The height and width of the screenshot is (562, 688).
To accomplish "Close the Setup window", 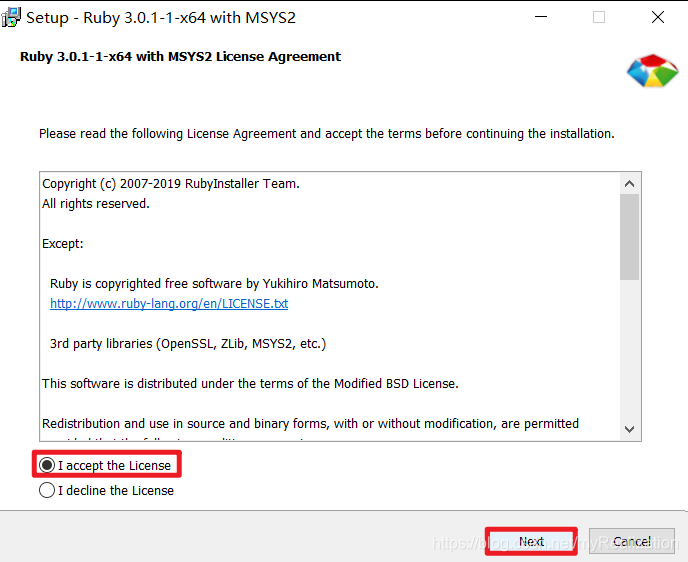I will coord(658,17).
